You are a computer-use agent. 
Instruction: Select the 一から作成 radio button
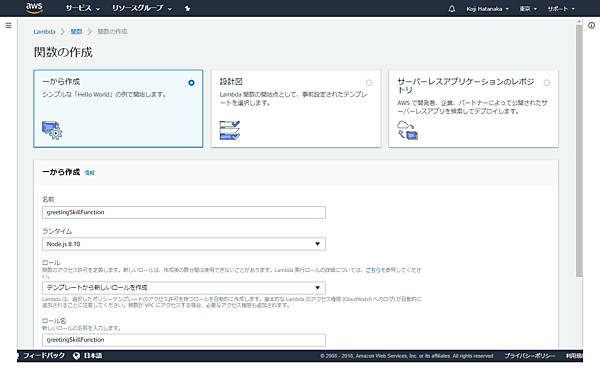pyautogui.click(x=191, y=83)
